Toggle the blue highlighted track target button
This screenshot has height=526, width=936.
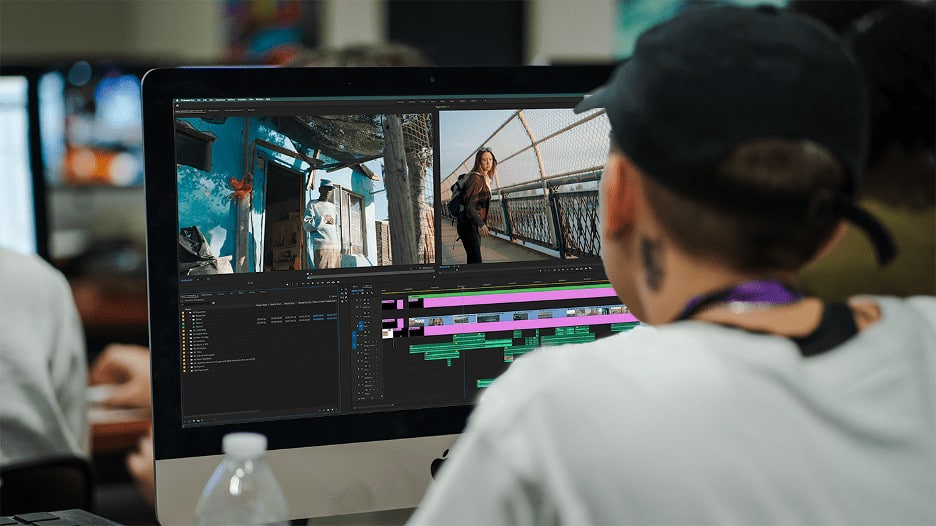point(361,325)
